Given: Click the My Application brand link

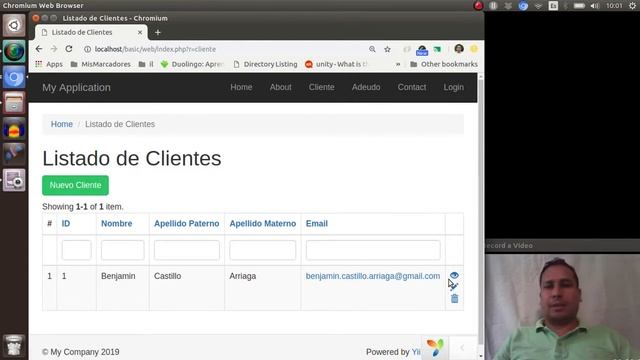Looking at the screenshot, I should (x=76, y=87).
